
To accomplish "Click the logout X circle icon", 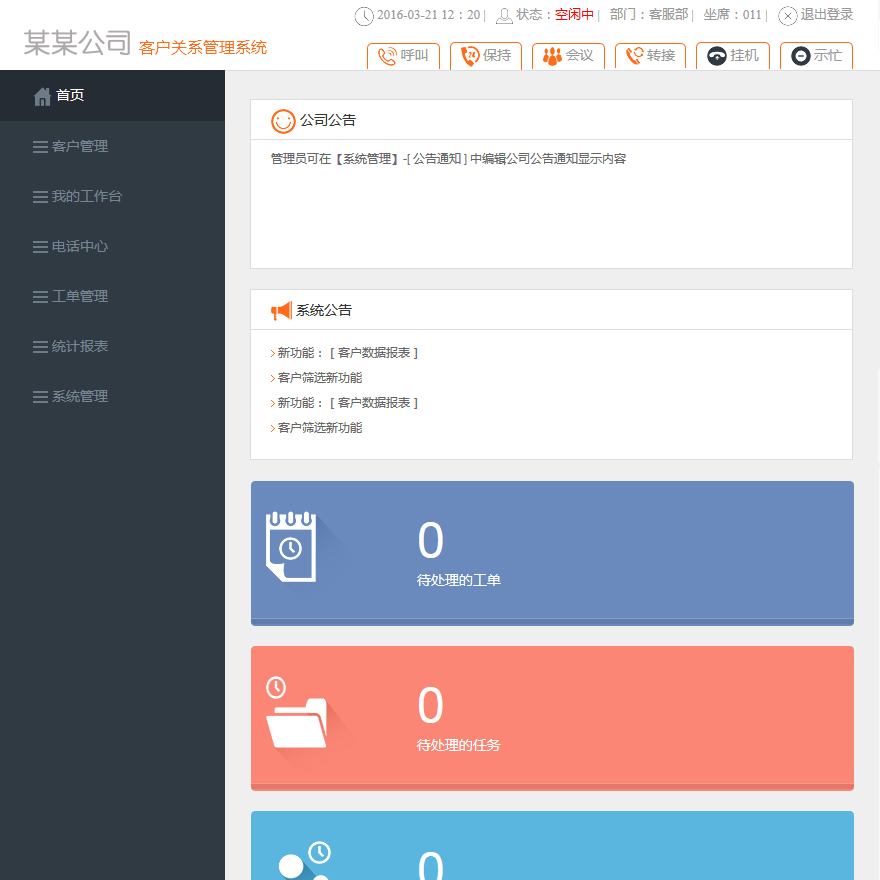I will (787, 16).
